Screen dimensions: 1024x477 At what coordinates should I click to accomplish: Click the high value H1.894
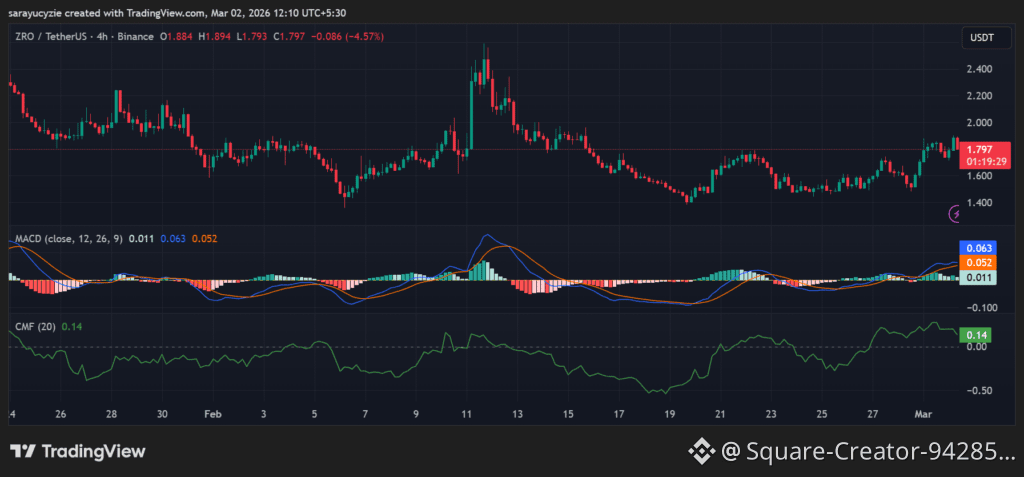pyautogui.click(x=217, y=37)
